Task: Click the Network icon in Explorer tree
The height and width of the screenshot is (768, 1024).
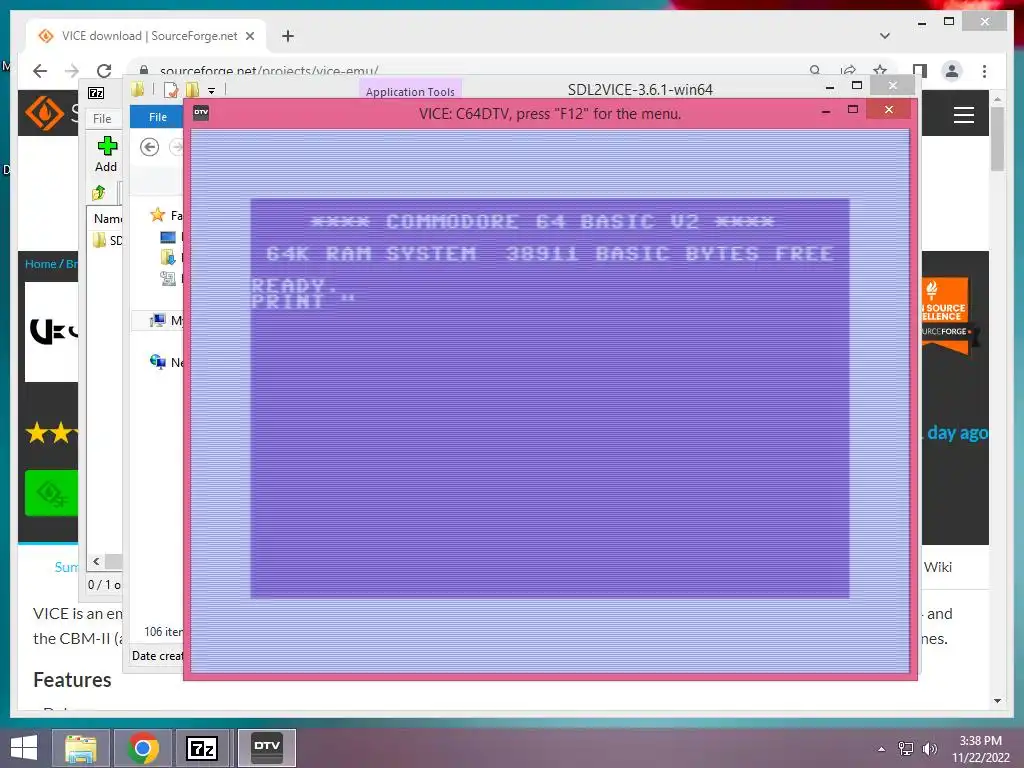Action: [157, 362]
